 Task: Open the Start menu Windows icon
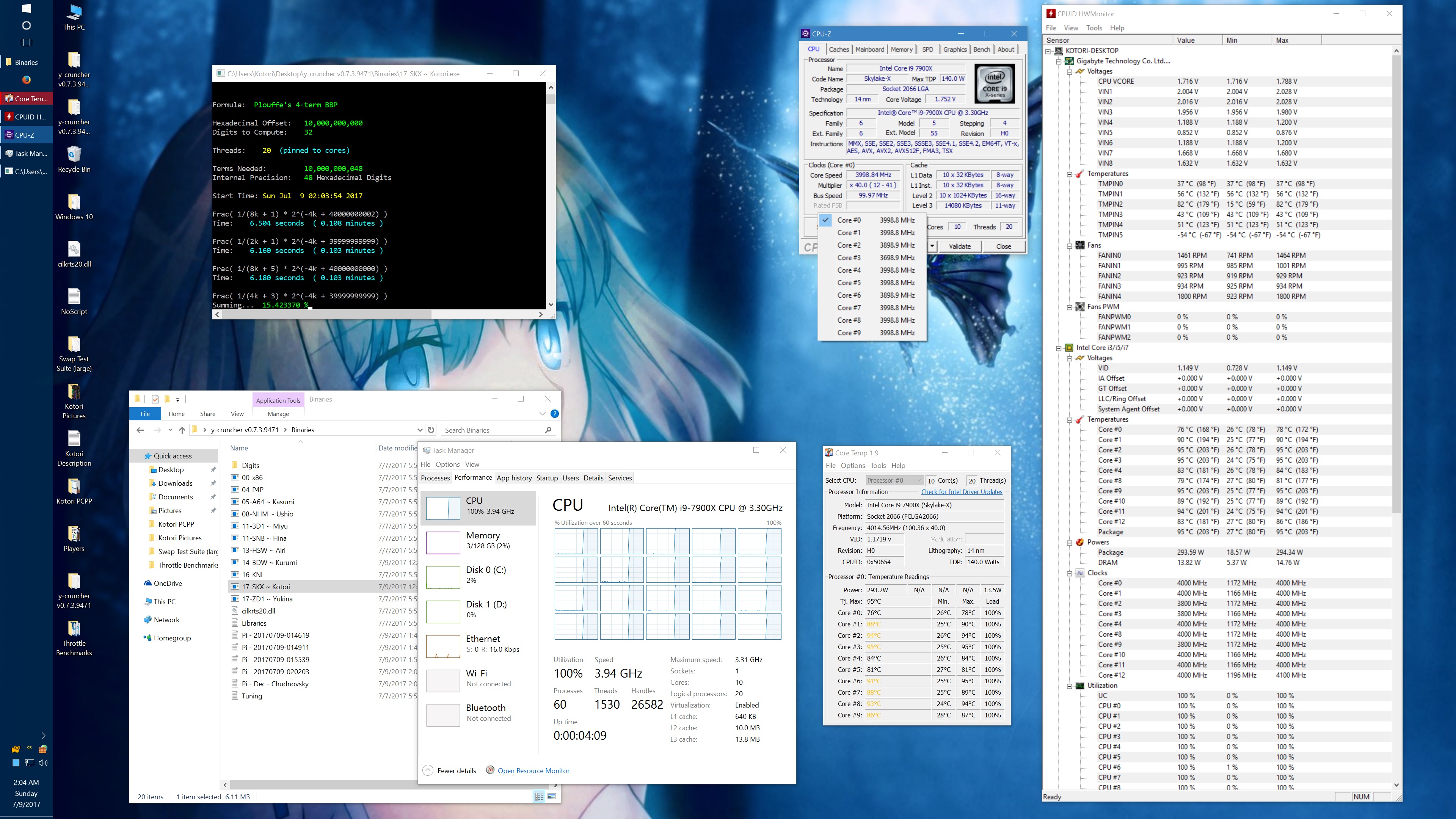point(26,8)
